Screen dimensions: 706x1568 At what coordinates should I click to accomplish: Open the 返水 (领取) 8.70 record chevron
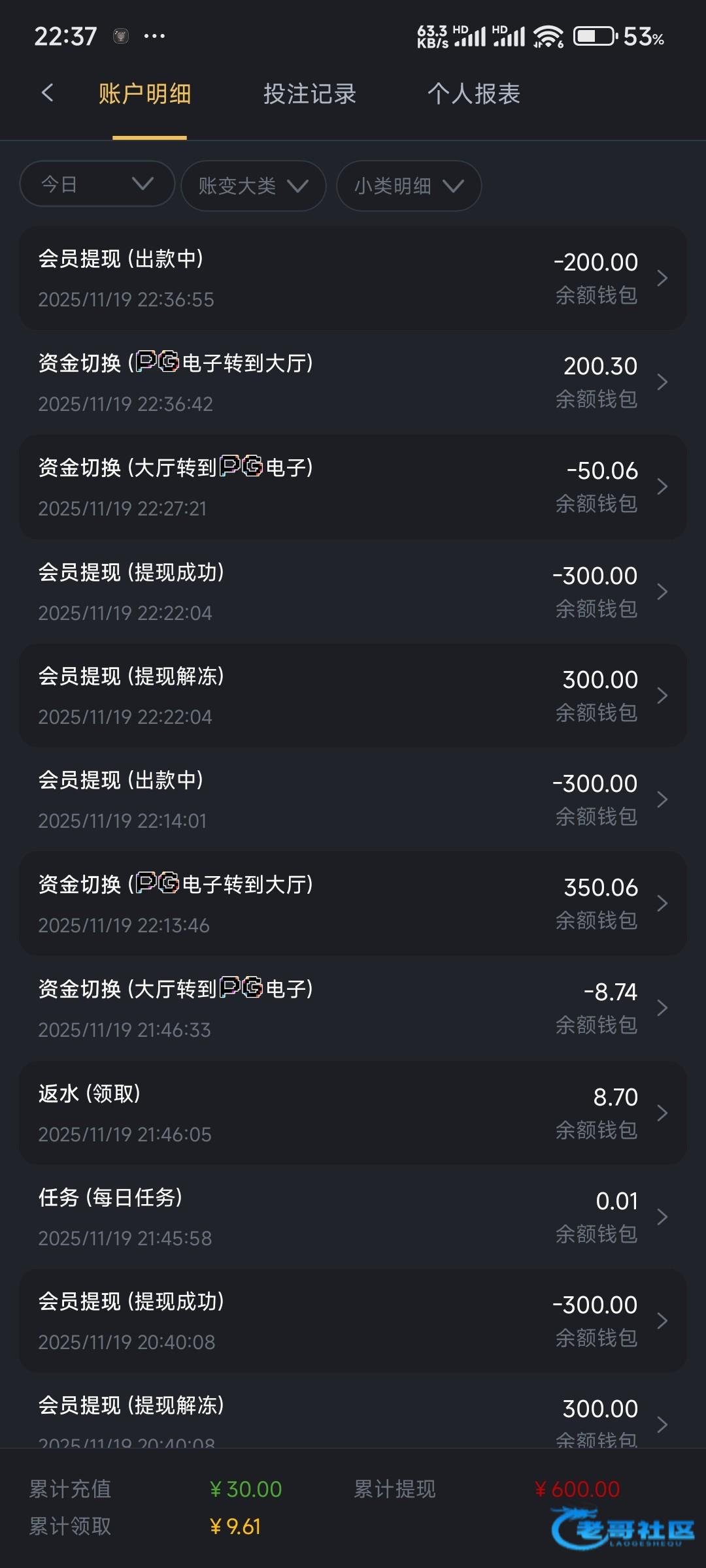(x=662, y=1113)
